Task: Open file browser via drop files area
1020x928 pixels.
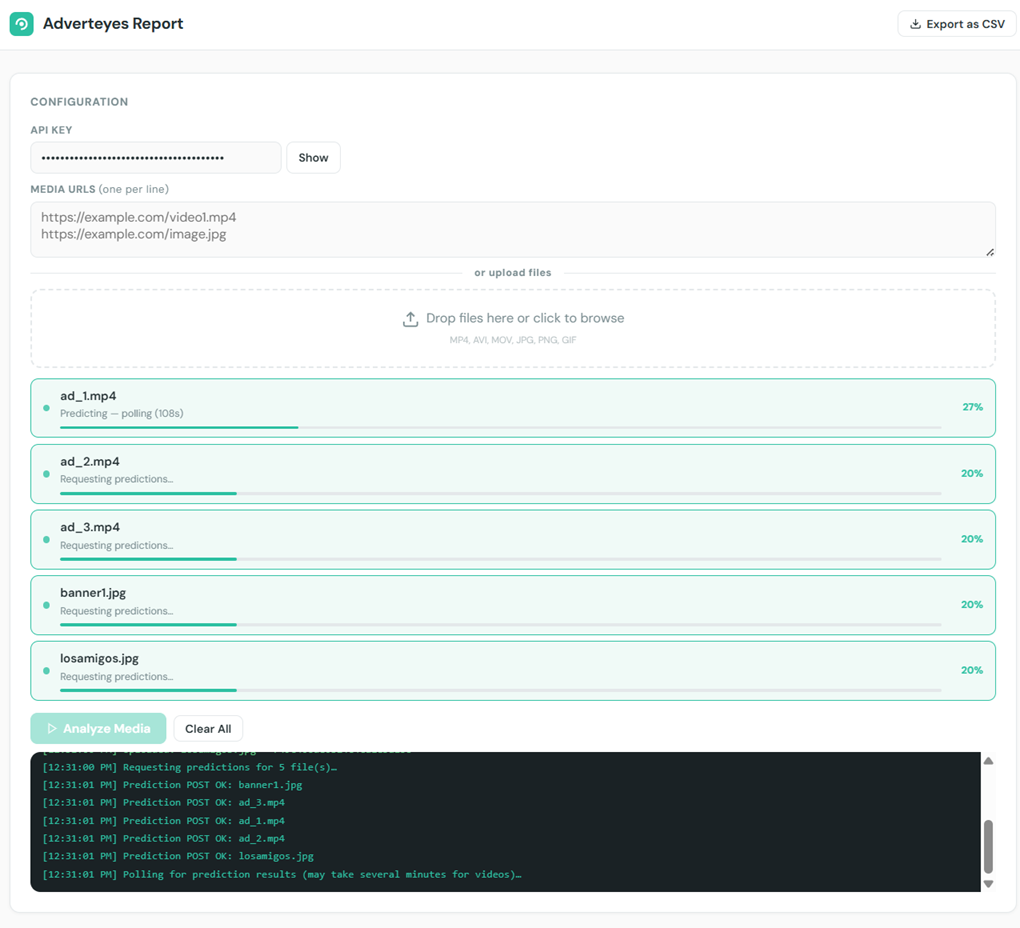Action: click(513, 328)
